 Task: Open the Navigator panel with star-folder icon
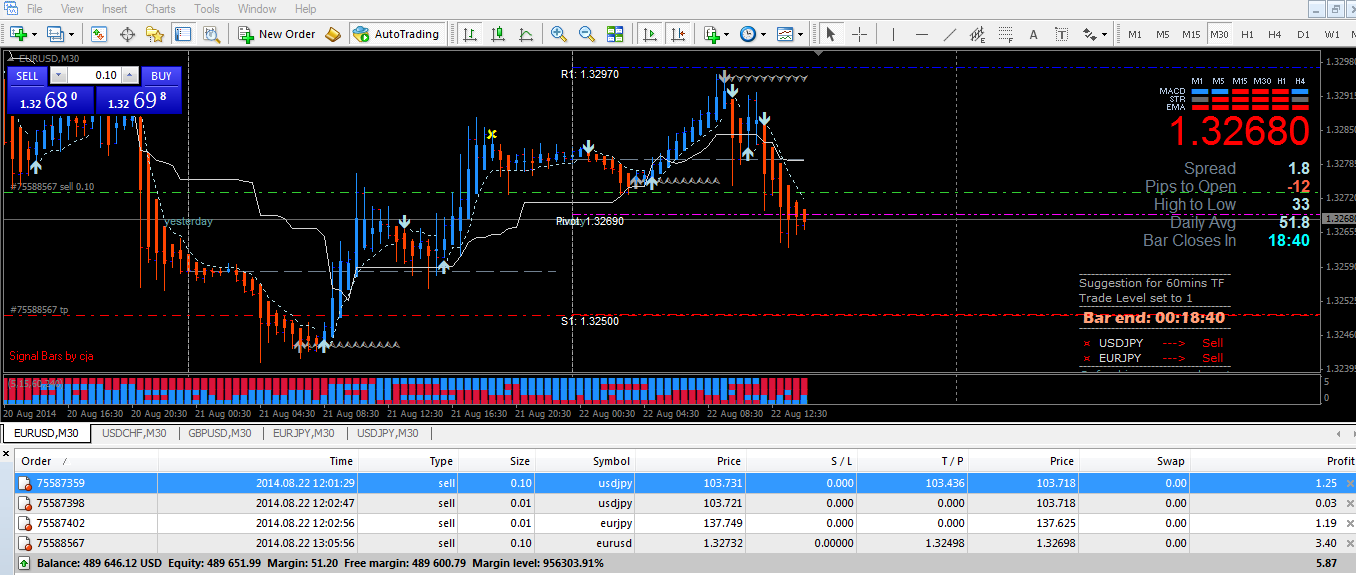coord(155,34)
